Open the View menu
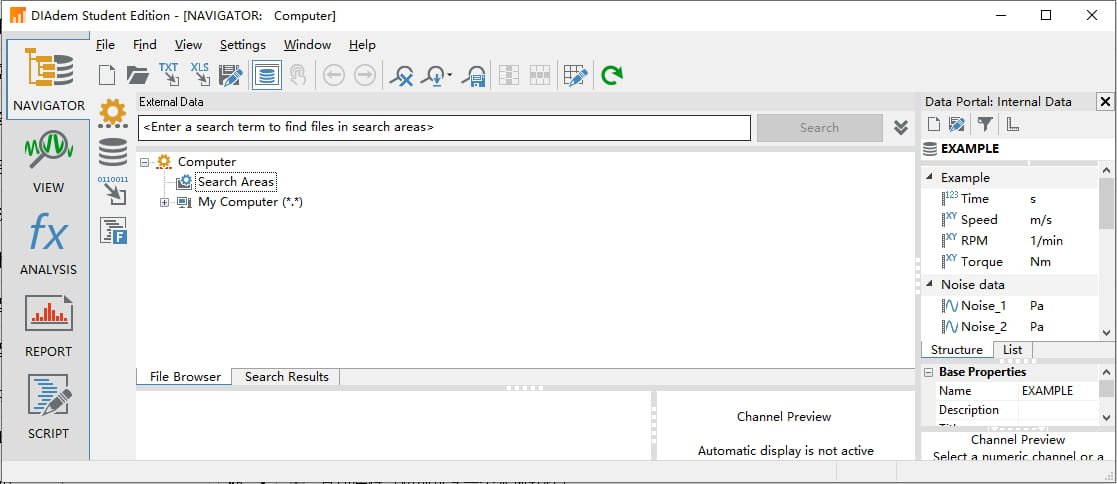The width and height of the screenshot is (1117, 484). (x=188, y=45)
